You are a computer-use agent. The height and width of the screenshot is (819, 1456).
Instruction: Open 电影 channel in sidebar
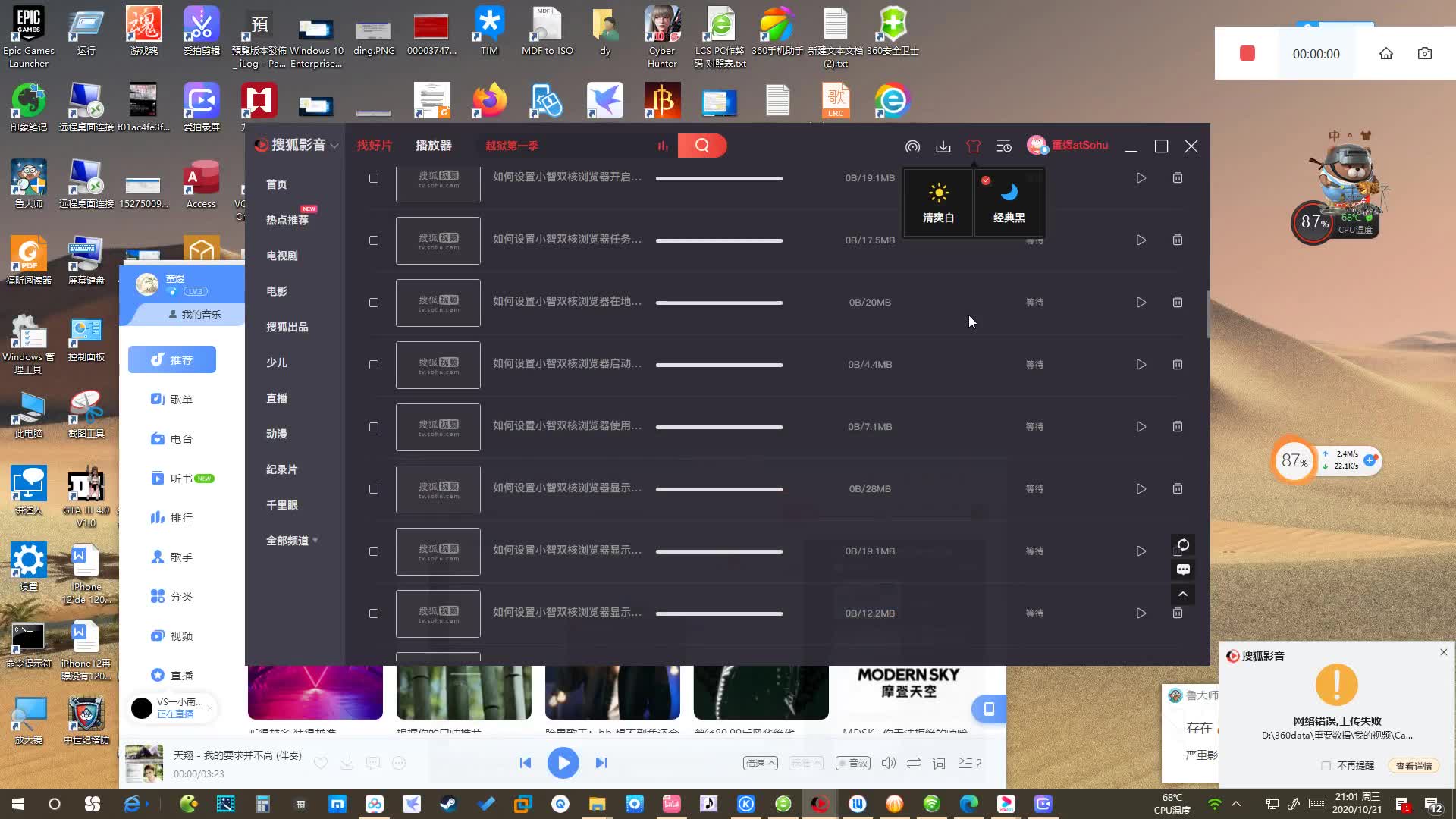(x=277, y=291)
